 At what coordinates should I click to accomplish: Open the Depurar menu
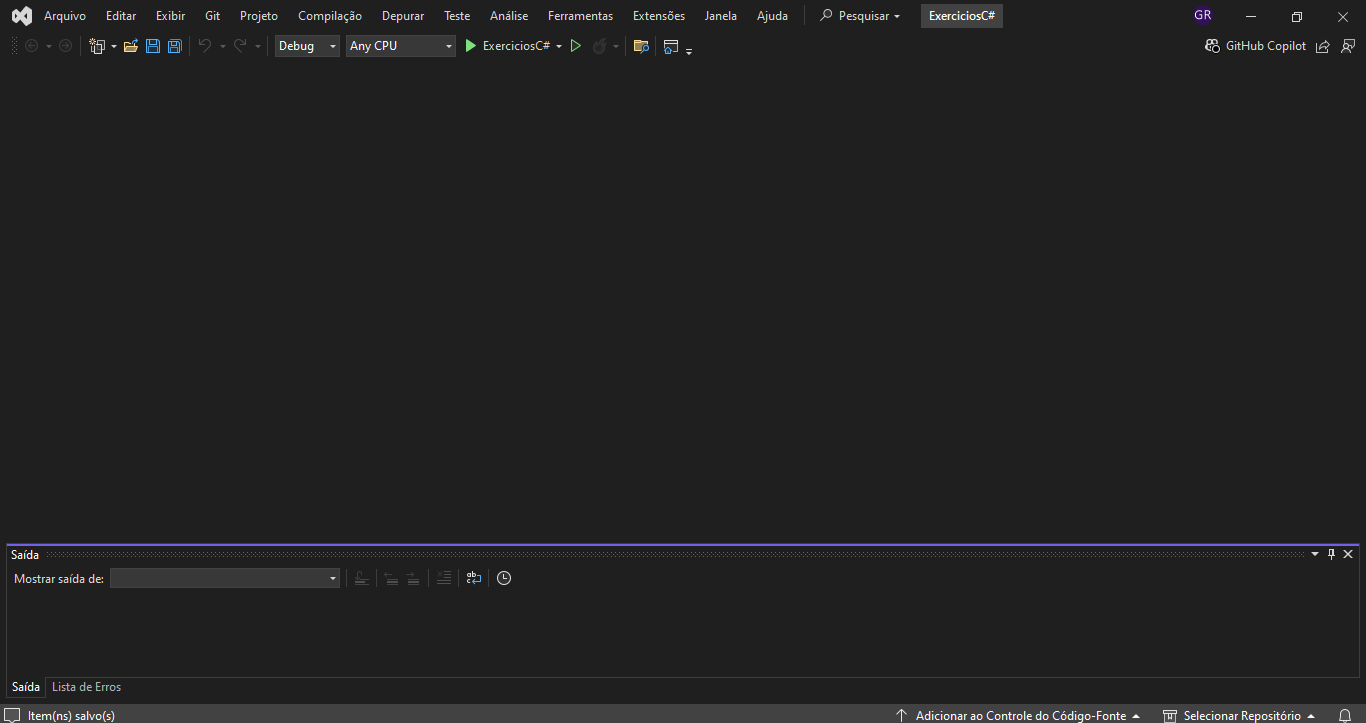tap(403, 16)
